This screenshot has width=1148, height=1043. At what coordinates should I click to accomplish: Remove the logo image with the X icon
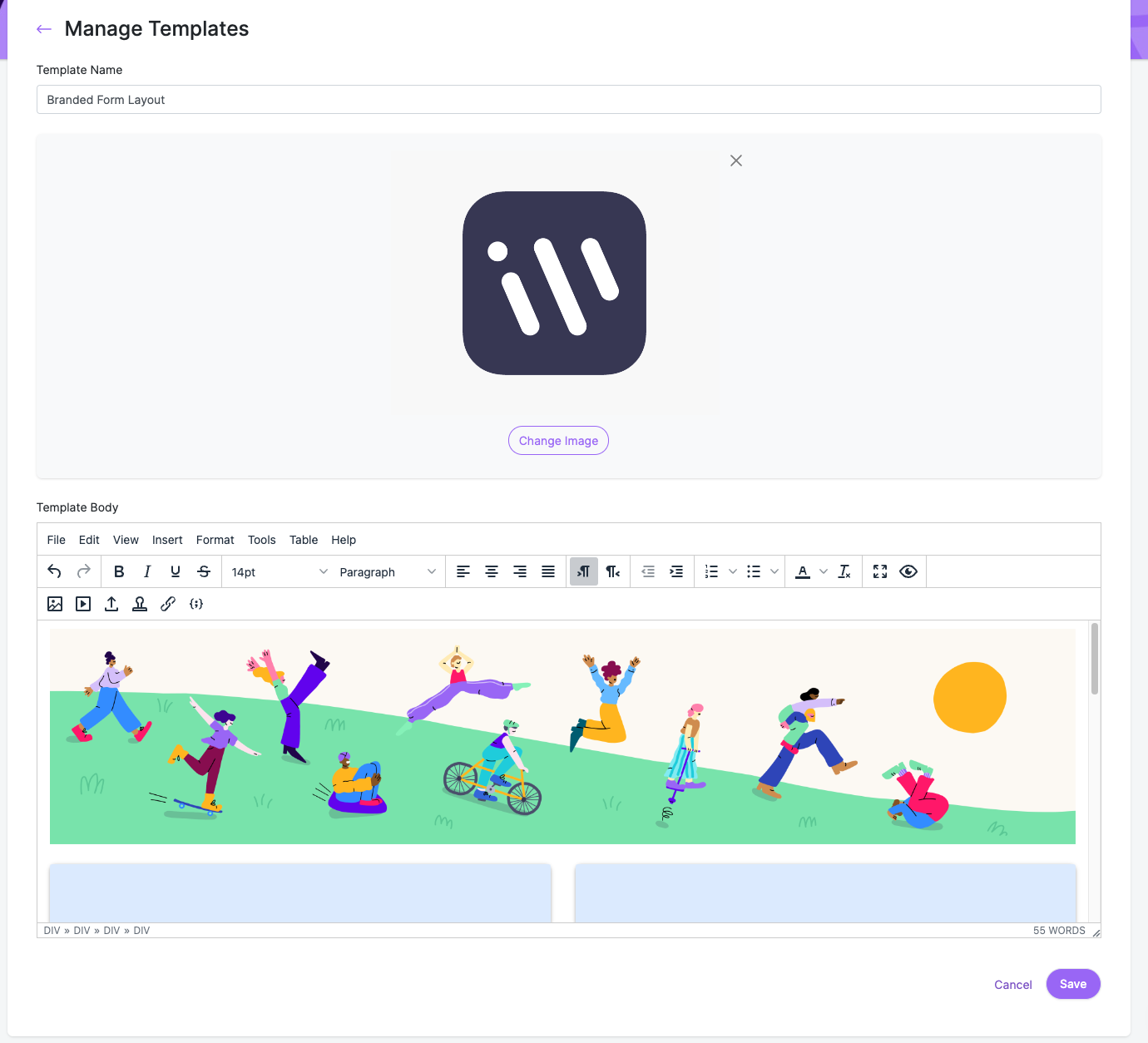(x=736, y=161)
